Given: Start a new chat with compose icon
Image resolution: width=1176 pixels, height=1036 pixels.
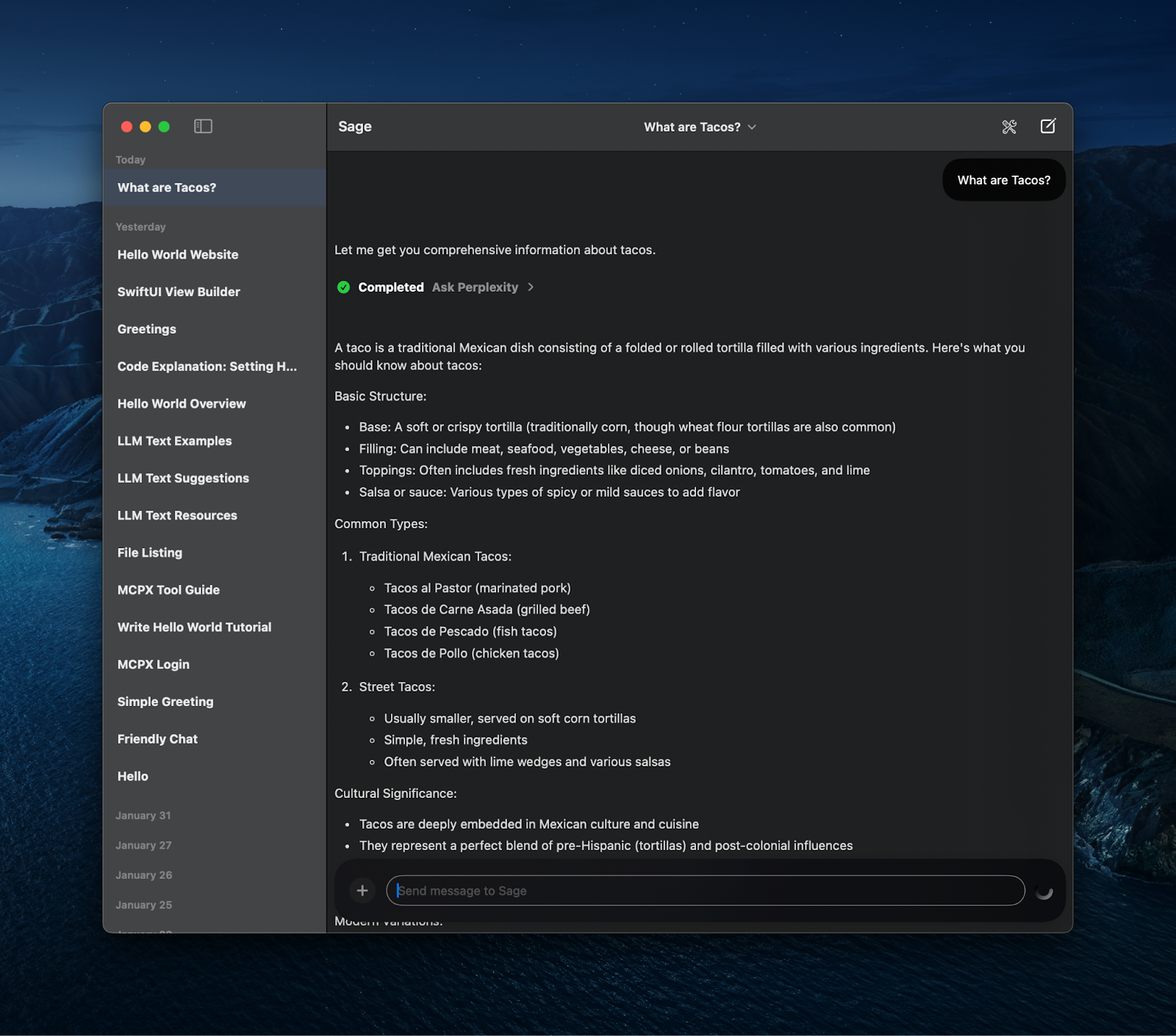Looking at the screenshot, I should click(x=1048, y=126).
